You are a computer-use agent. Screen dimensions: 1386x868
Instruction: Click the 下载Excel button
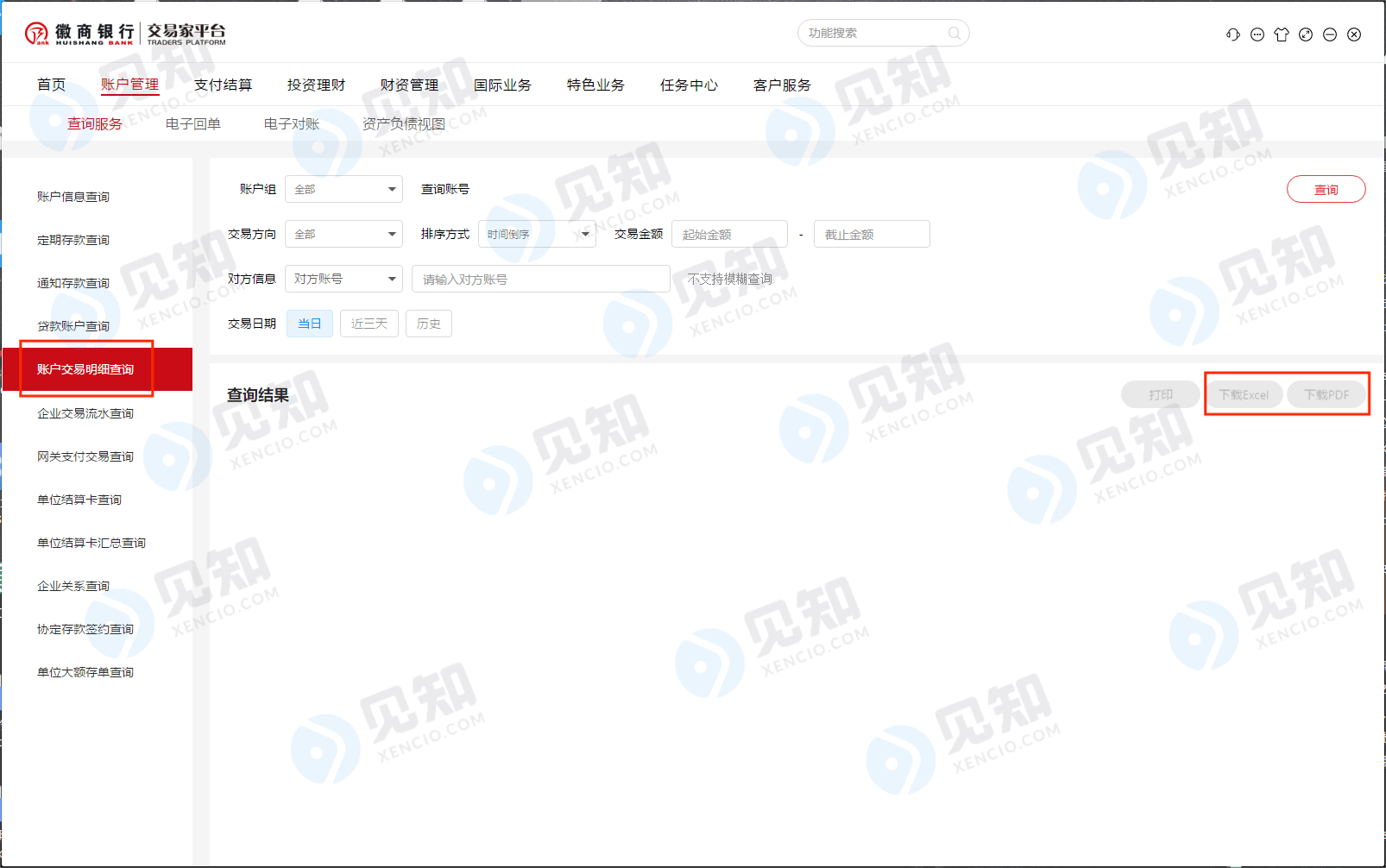1243,394
